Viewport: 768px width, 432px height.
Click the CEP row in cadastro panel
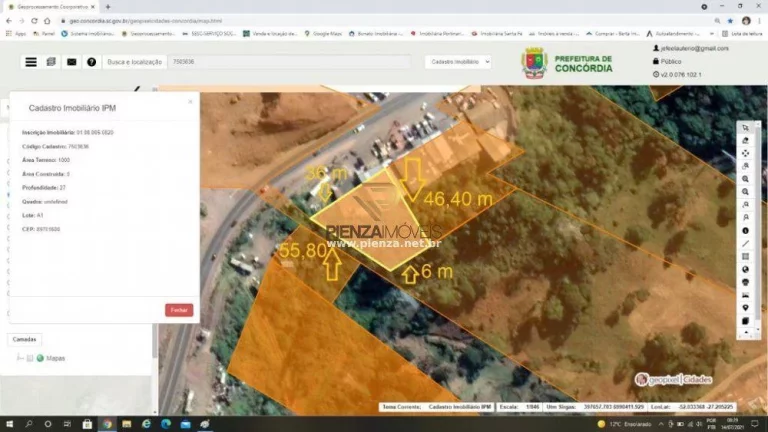pyautogui.click(x=41, y=229)
